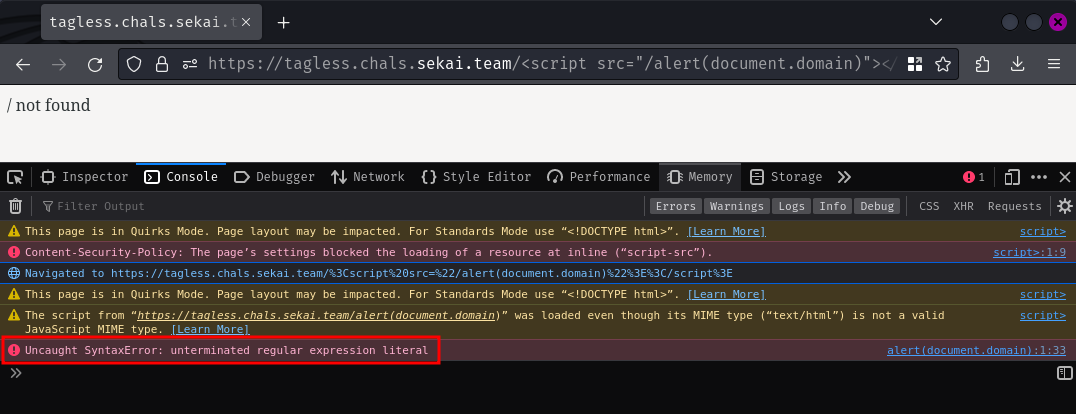Click the console input prompt chevrons
This screenshot has height=414, width=1076.
[16, 373]
